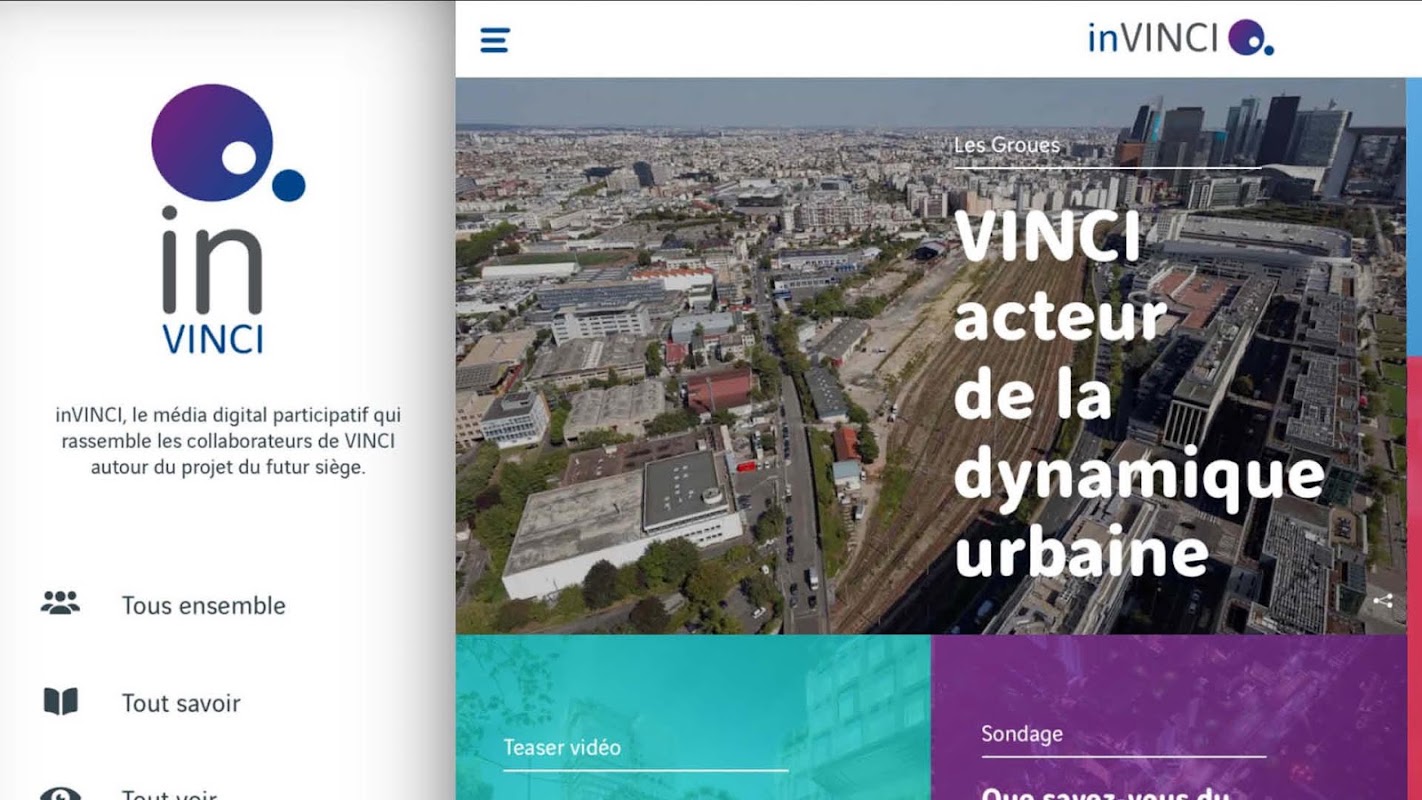
Task: Select the open book icon for Tout savoir
Action: point(60,702)
